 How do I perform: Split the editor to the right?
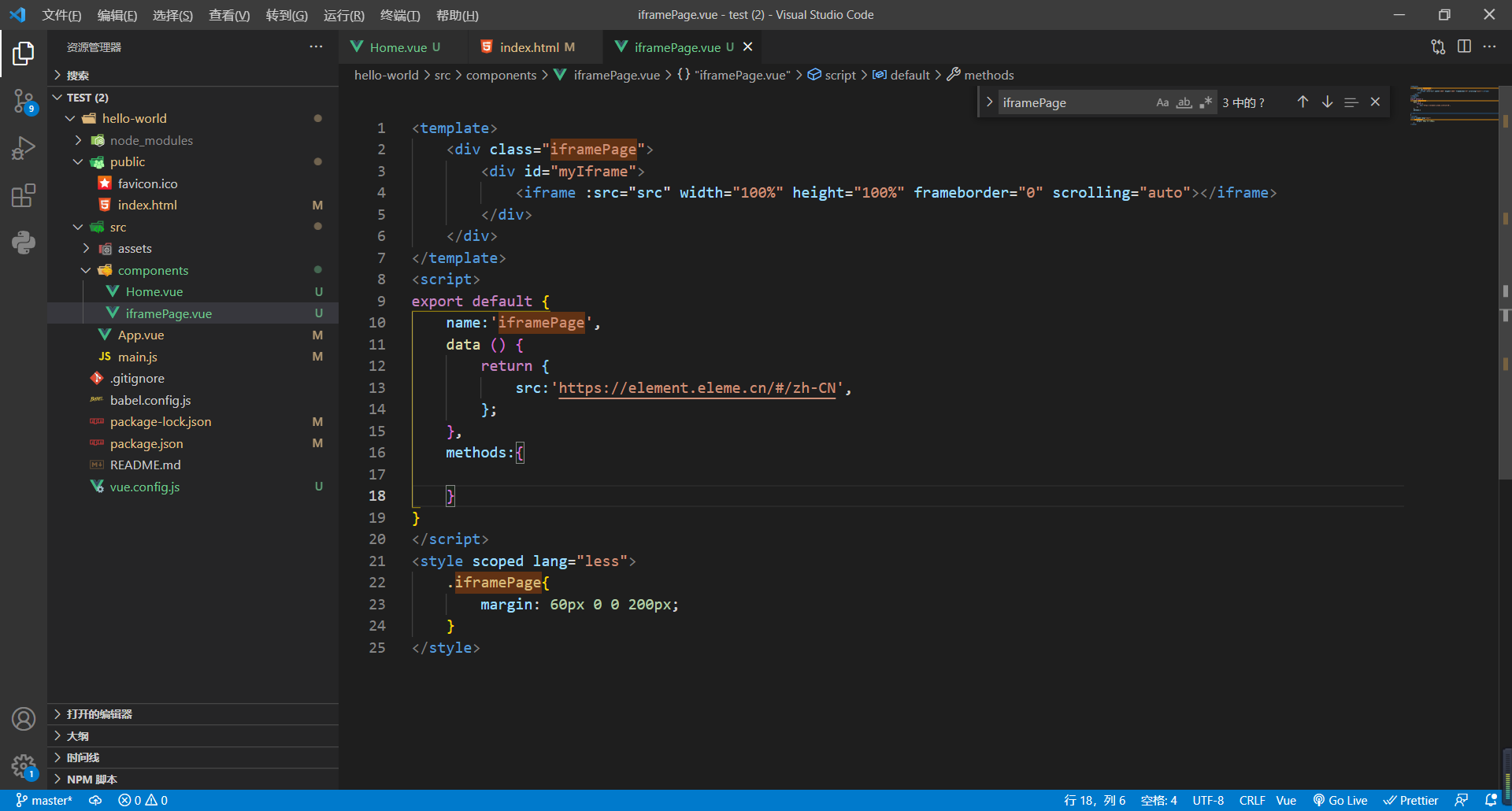[1464, 47]
